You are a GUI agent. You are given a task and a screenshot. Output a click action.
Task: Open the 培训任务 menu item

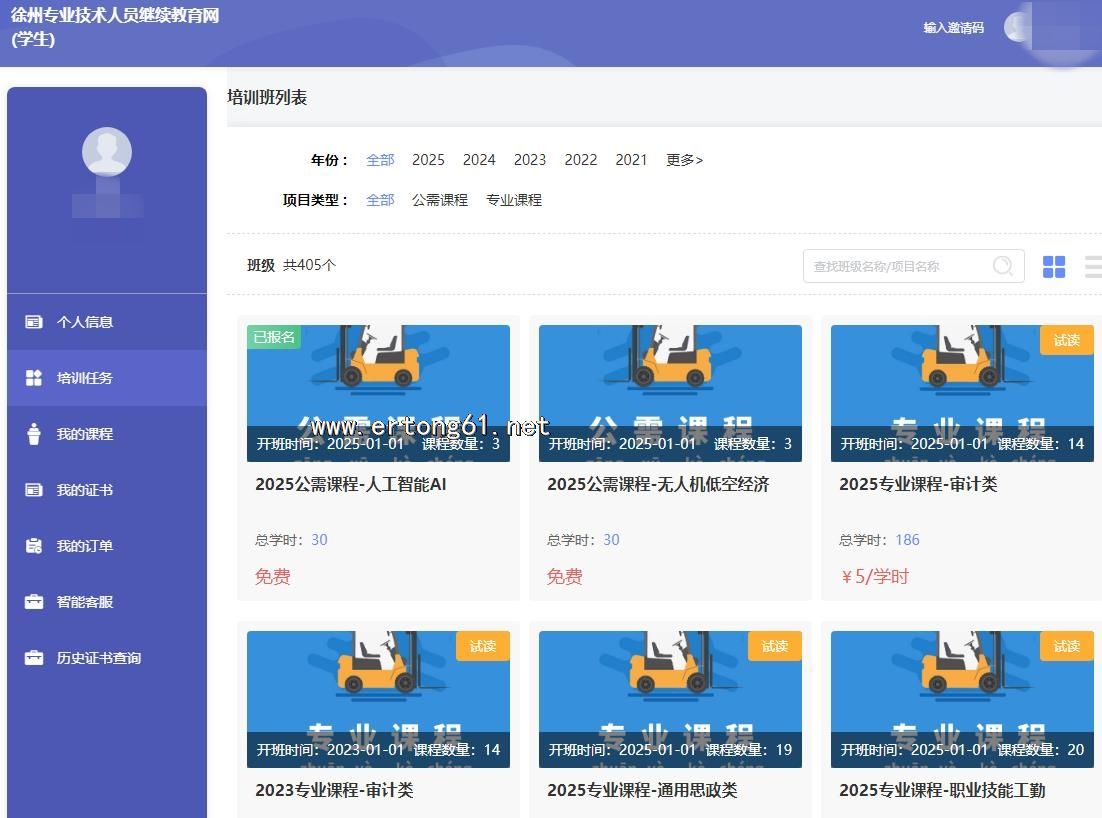pos(85,378)
